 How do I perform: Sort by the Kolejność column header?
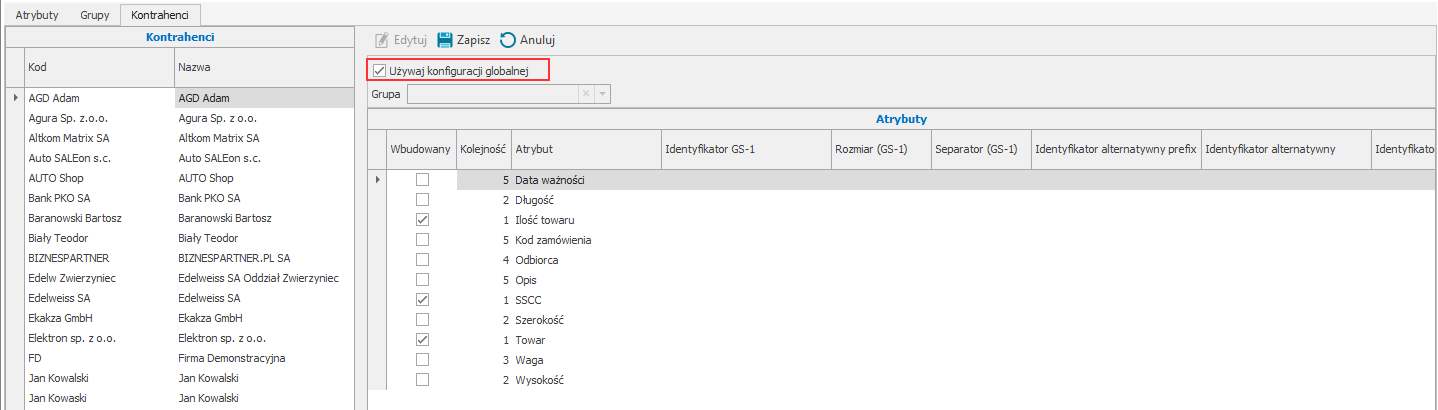[484, 149]
